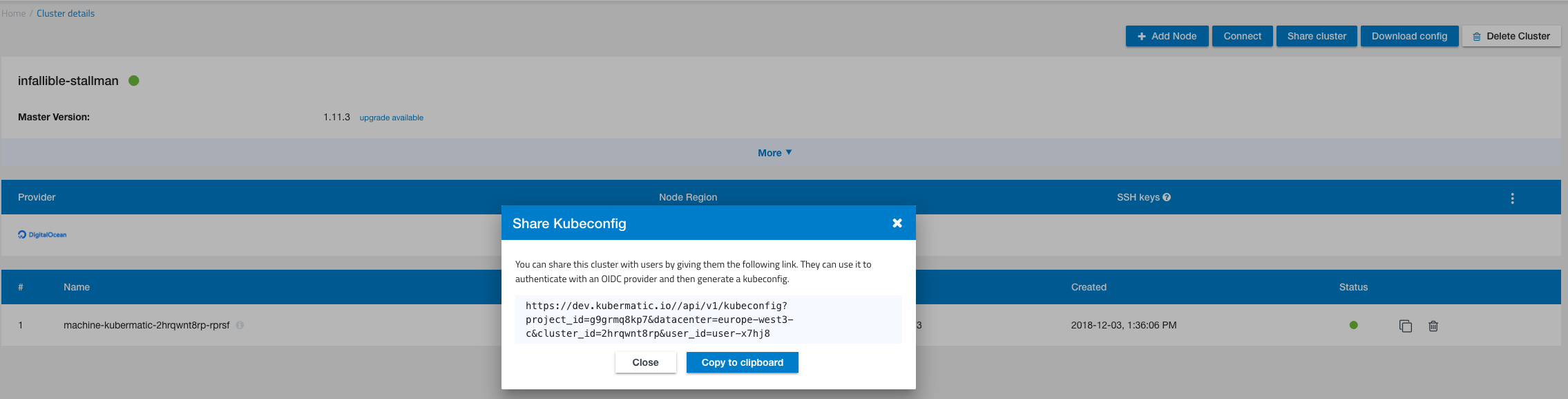Click info icon next to machine name
Image resolution: width=1568 pixels, height=399 pixels.
240,325
